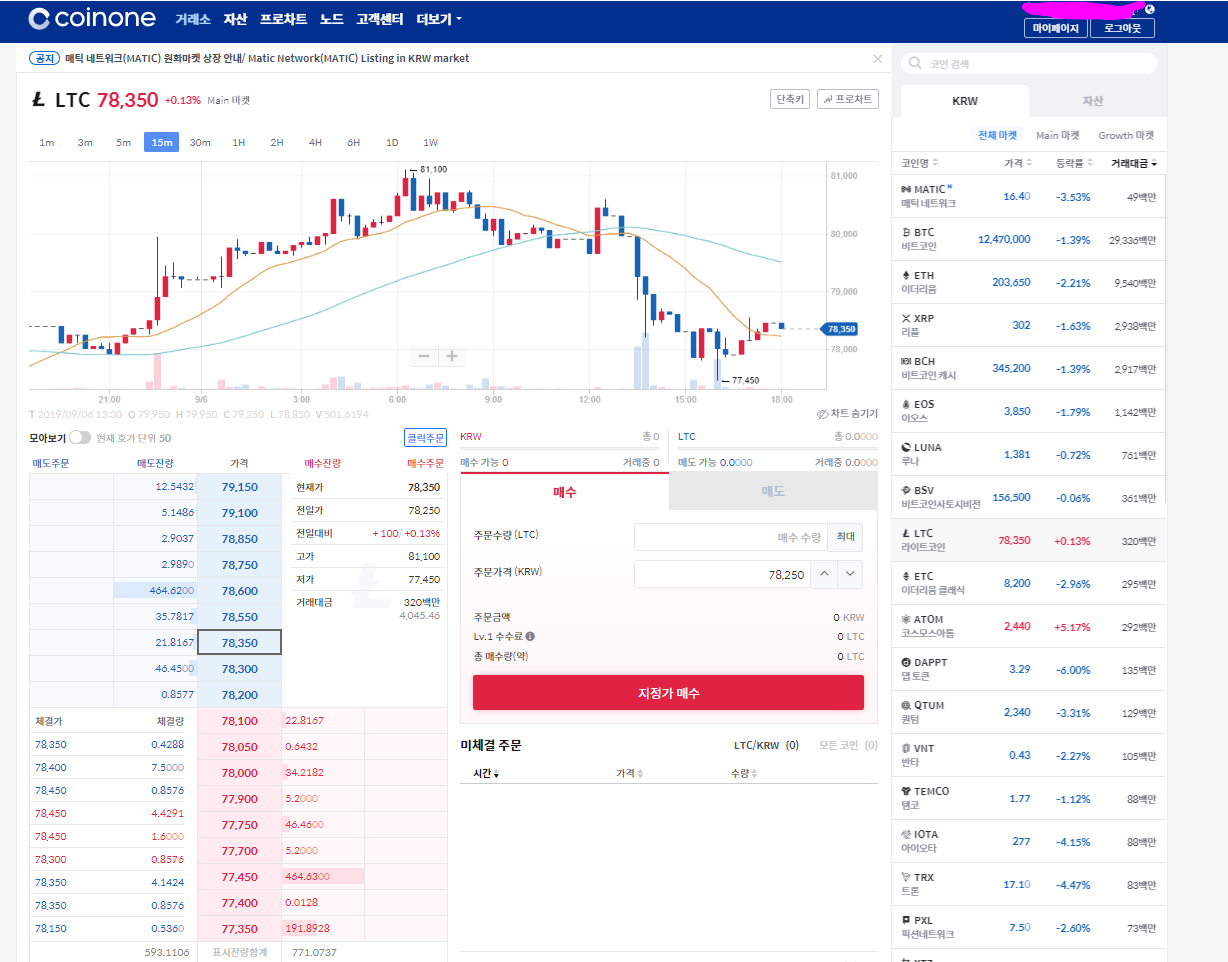
Task: Click the 클릭주문 button
Action: [425, 438]
